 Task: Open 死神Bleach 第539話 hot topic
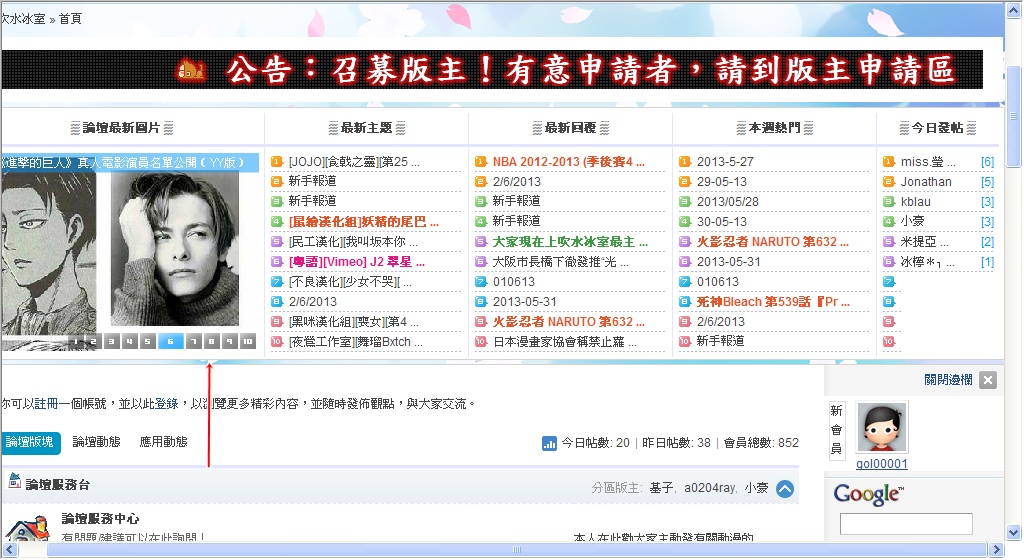(x=773, y=302)
